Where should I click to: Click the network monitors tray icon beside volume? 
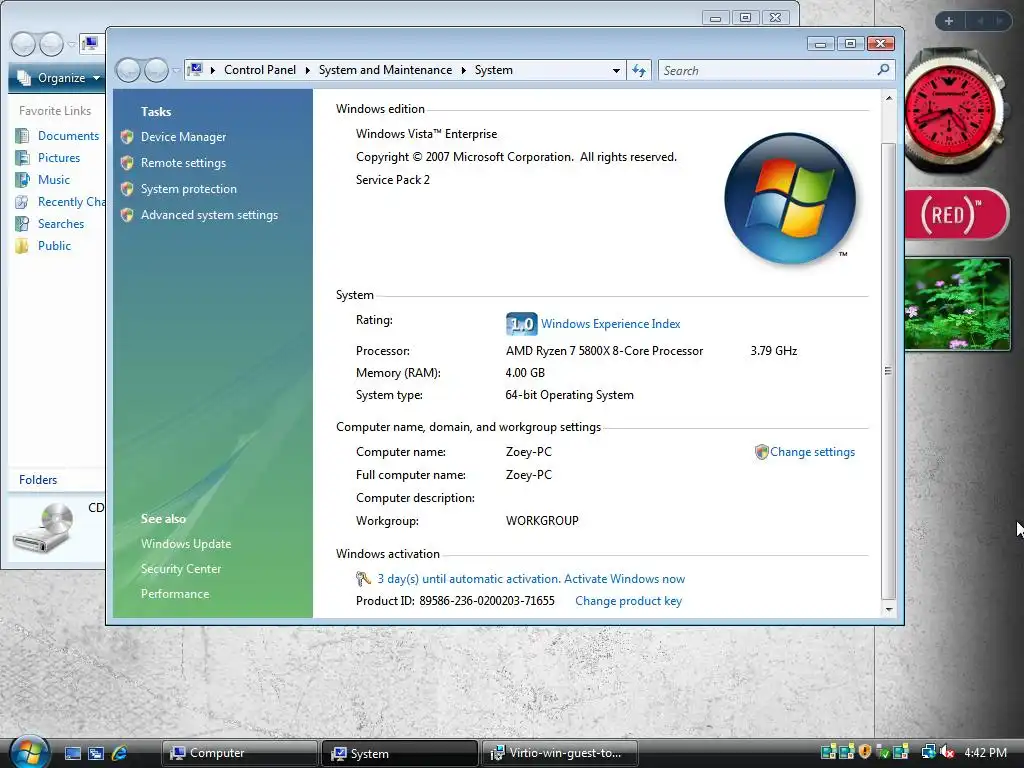[x=928, y=752]
